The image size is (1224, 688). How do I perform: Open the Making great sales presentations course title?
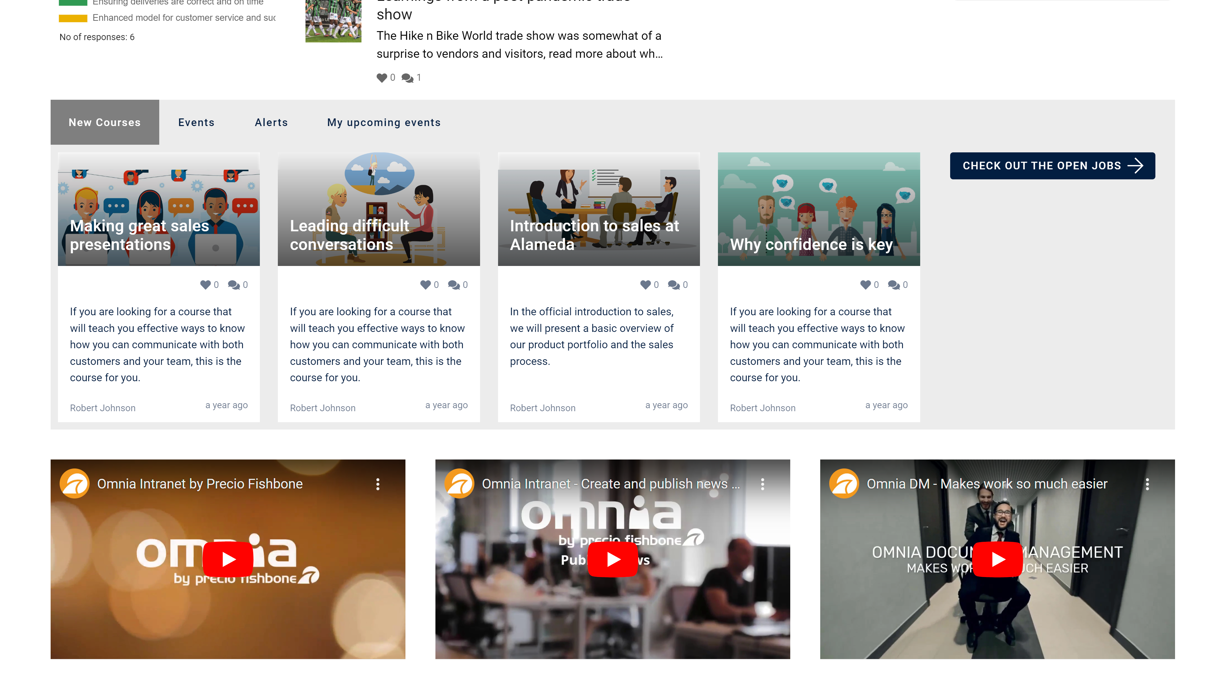click(x=140, y=235)
